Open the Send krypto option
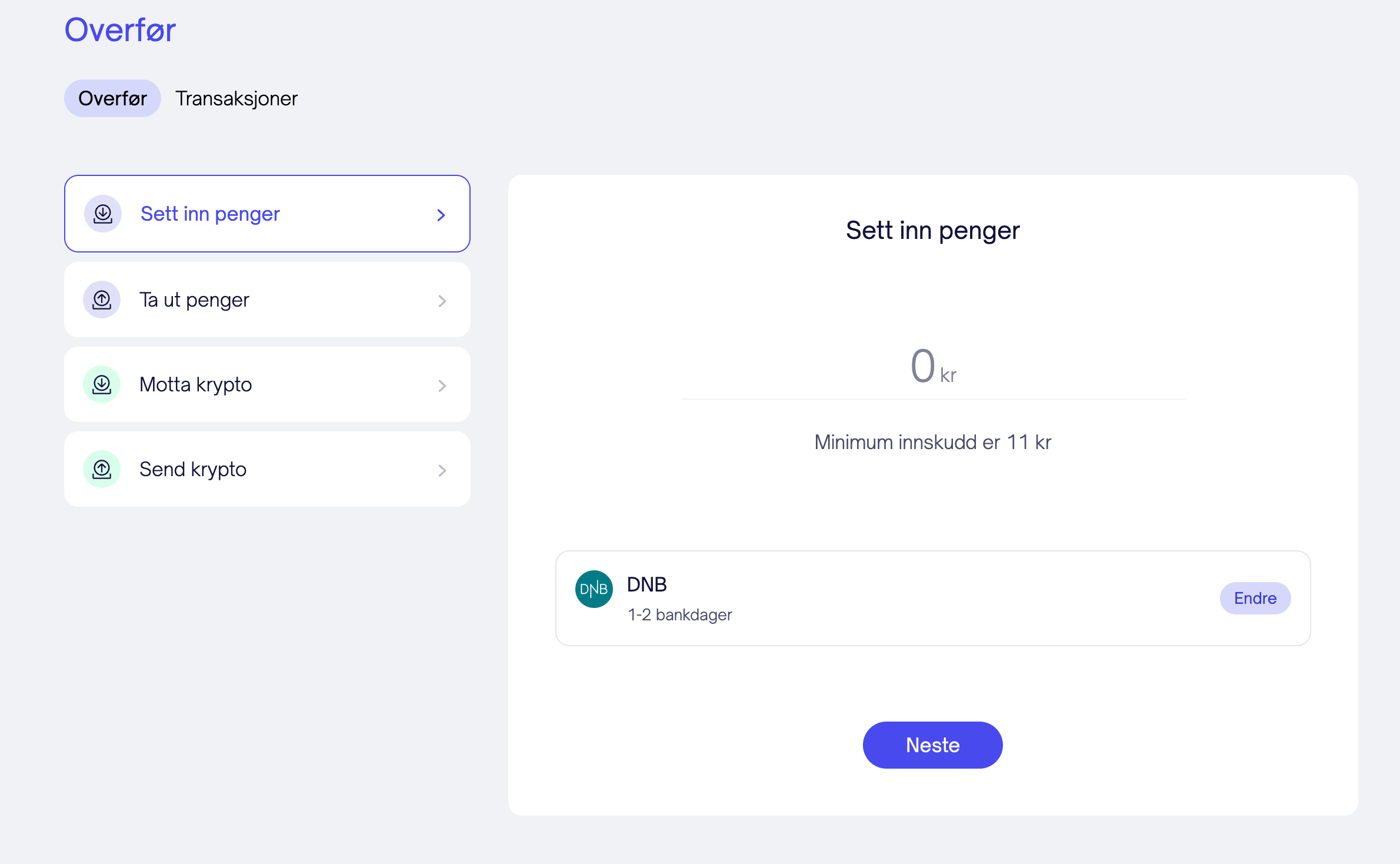The height and width of the screenshot is (864, 1400). click(x=193, y=469)
